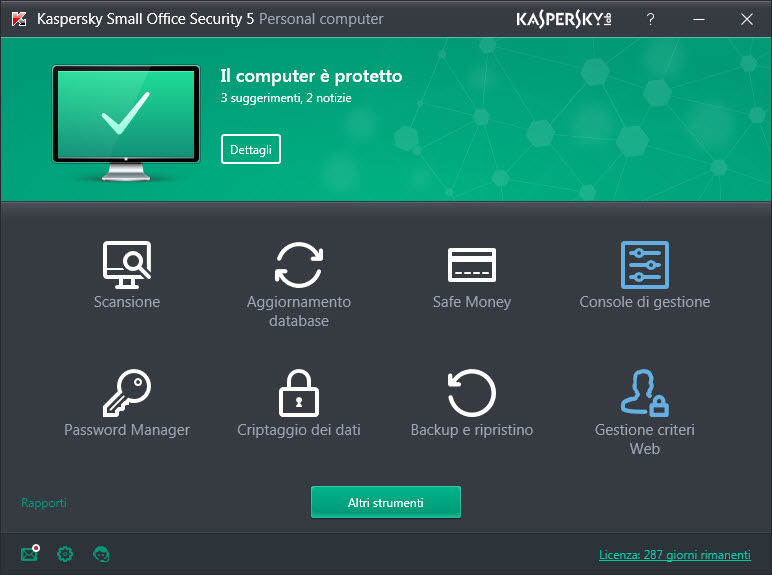Image resolution: width=772 pixels, height=575 pixels.
Task: Click the Altri strumenti button
Action: point(386,502)
